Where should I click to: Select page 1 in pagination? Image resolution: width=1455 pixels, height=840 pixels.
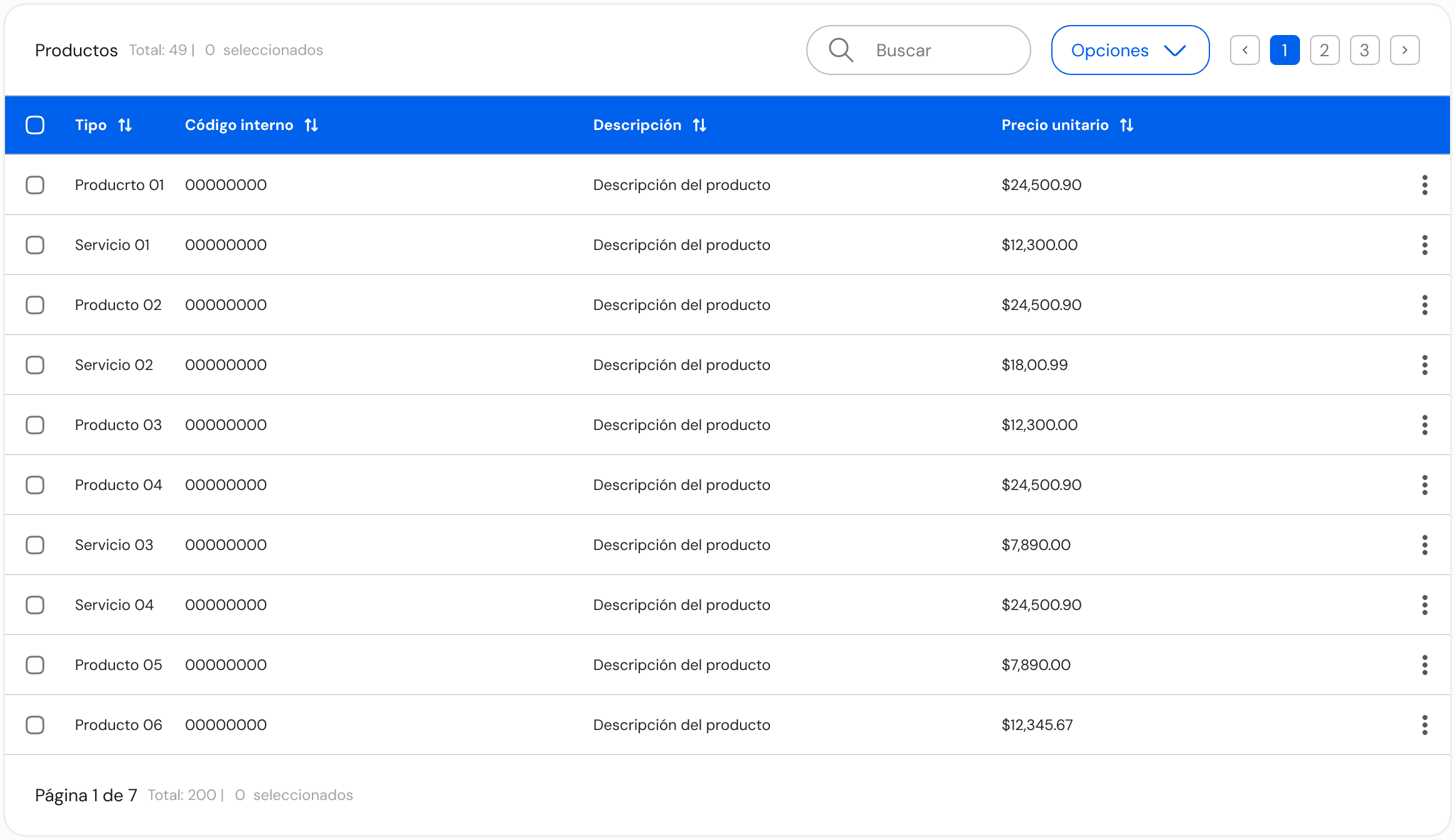tap(1285, 50)
